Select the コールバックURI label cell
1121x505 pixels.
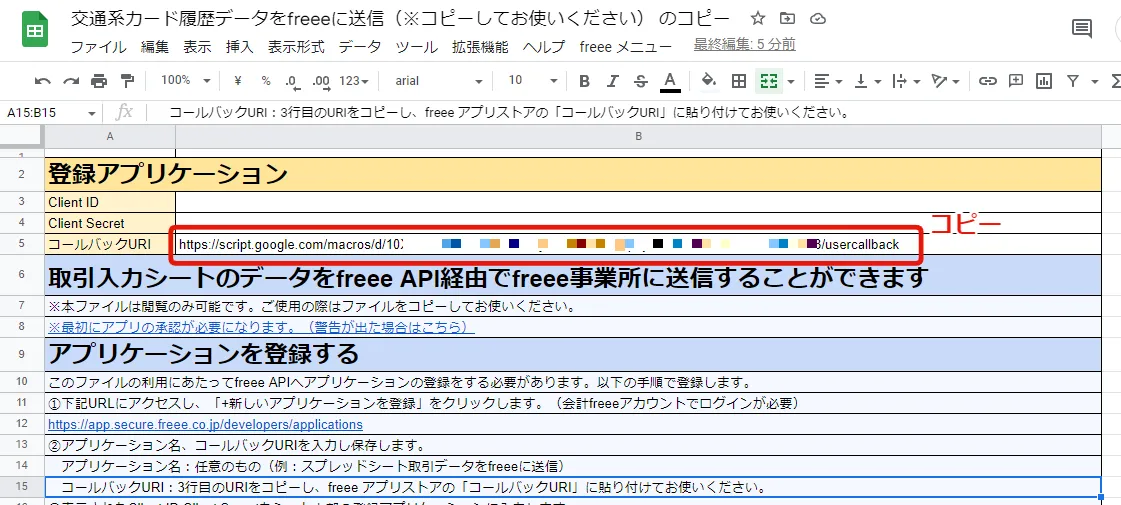point(110,244)
